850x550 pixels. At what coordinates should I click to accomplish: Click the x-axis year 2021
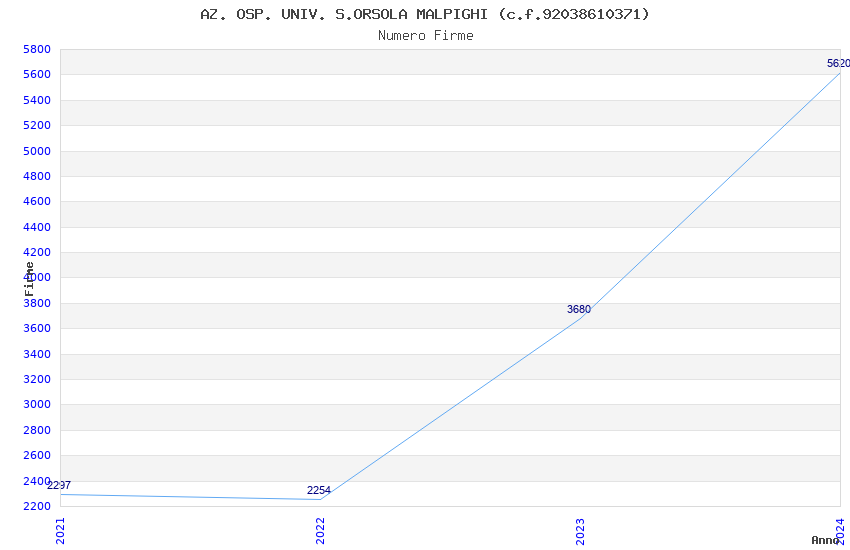tap(60, 531)
